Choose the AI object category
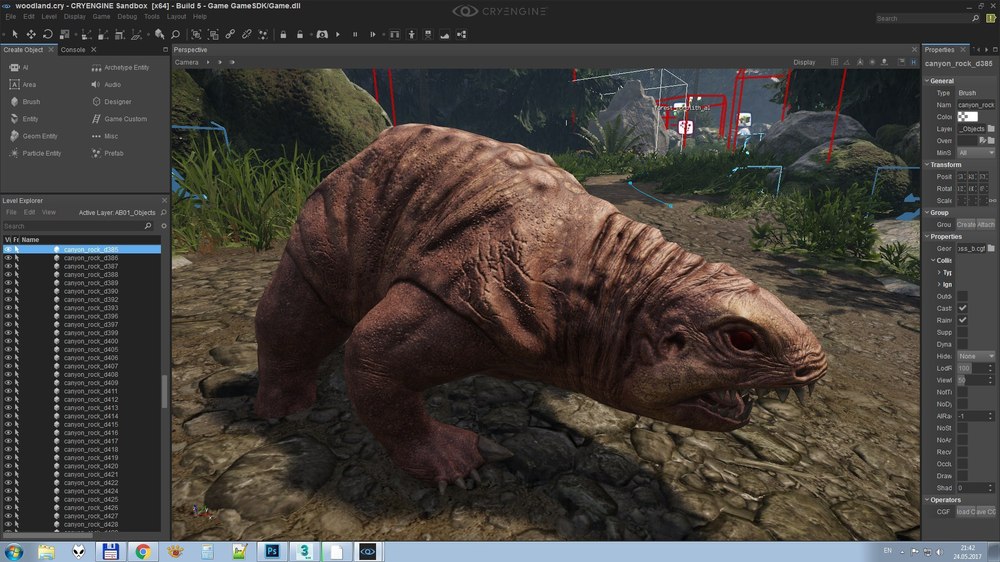The height and width of the screenshot is (562, 1000). point(19,68)
